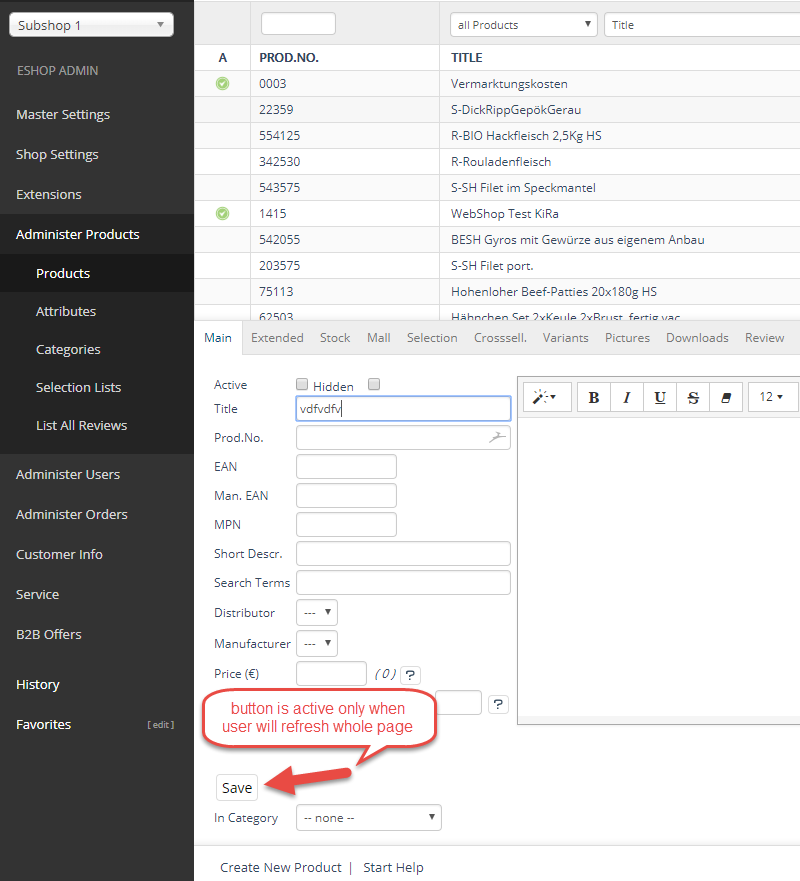The width and height of the screenshot is (800, 881).
Task: Toggle Underline in the text editor
Action: pyautogui.click(x=660, y=397)
